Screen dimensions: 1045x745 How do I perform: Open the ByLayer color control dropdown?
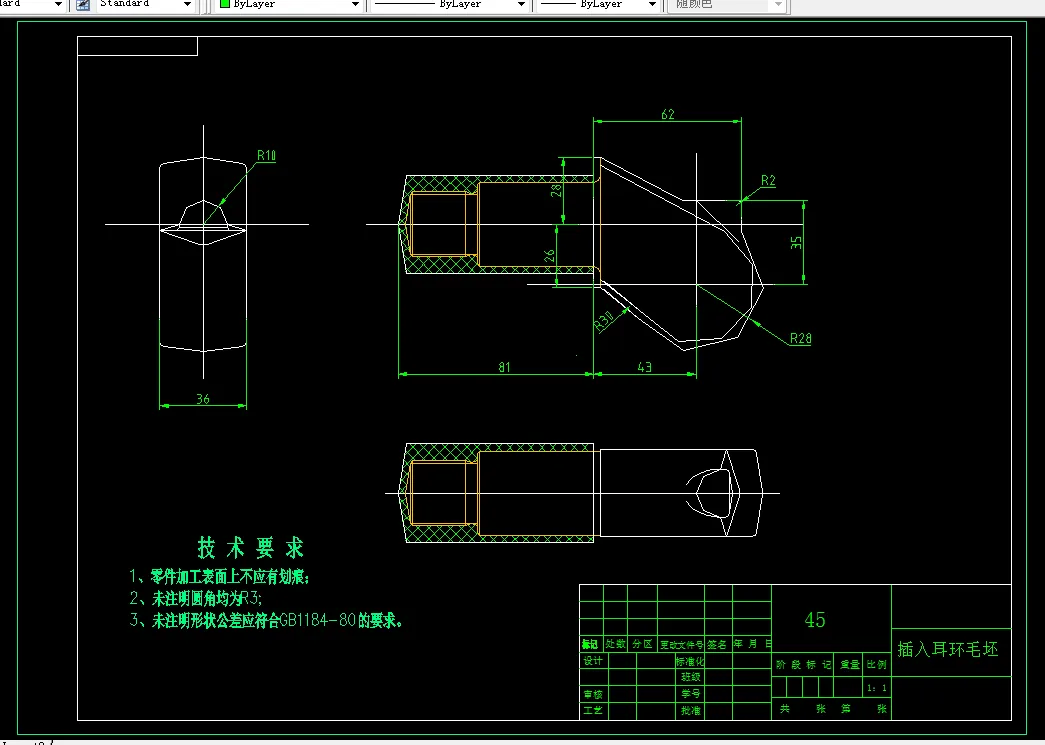[355, 5]
